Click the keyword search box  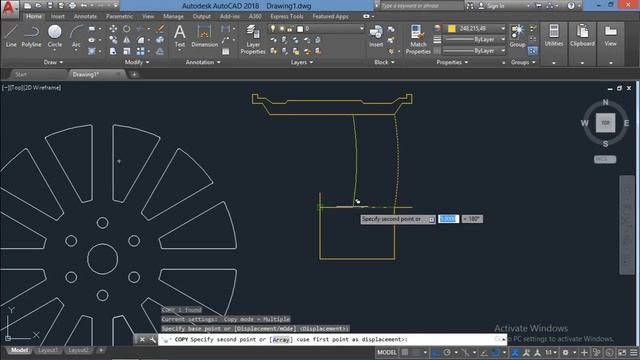[421, 6]
